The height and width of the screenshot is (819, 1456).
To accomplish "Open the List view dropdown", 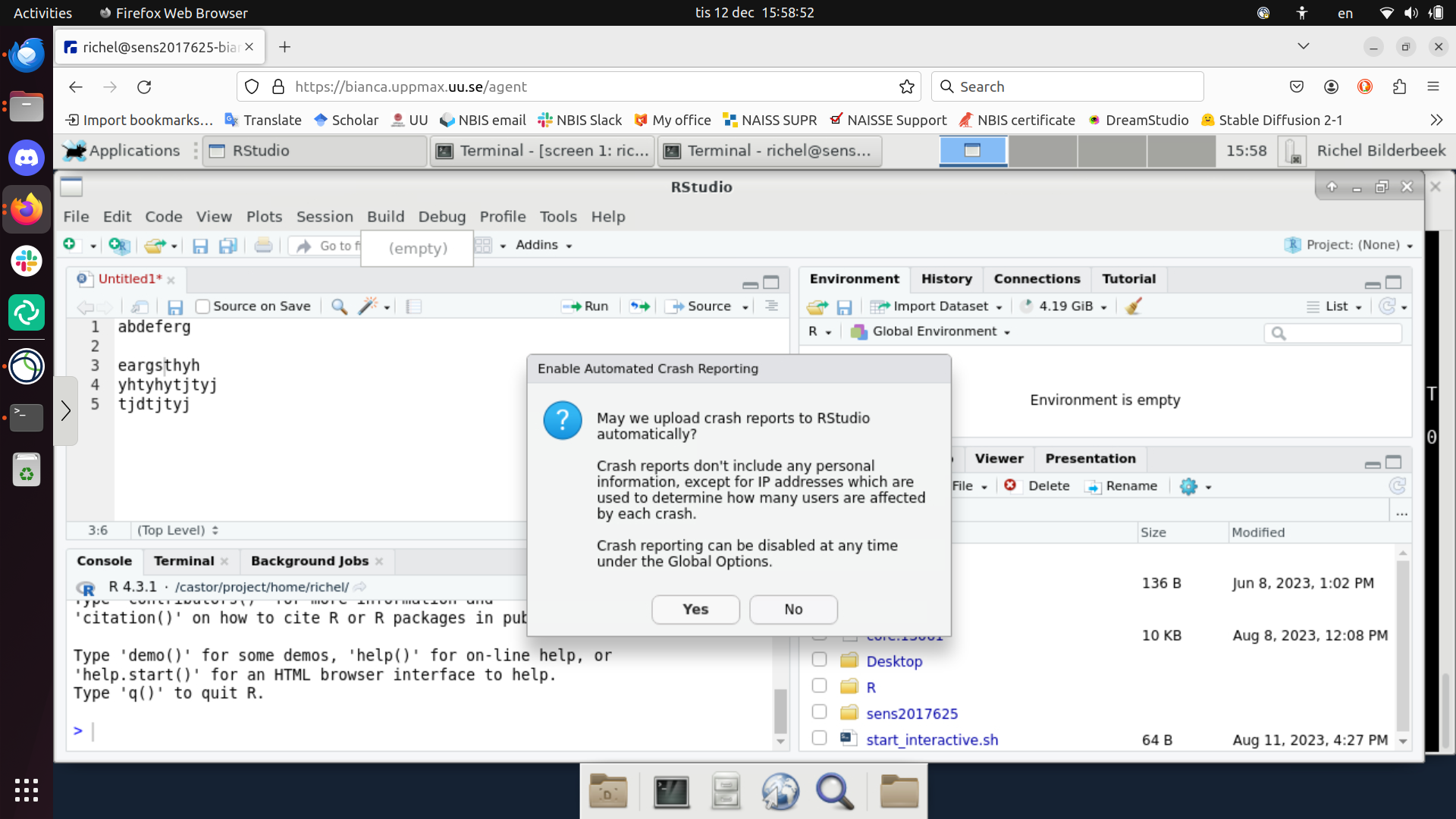I will pyautogui.click(x=1334, y=306).
